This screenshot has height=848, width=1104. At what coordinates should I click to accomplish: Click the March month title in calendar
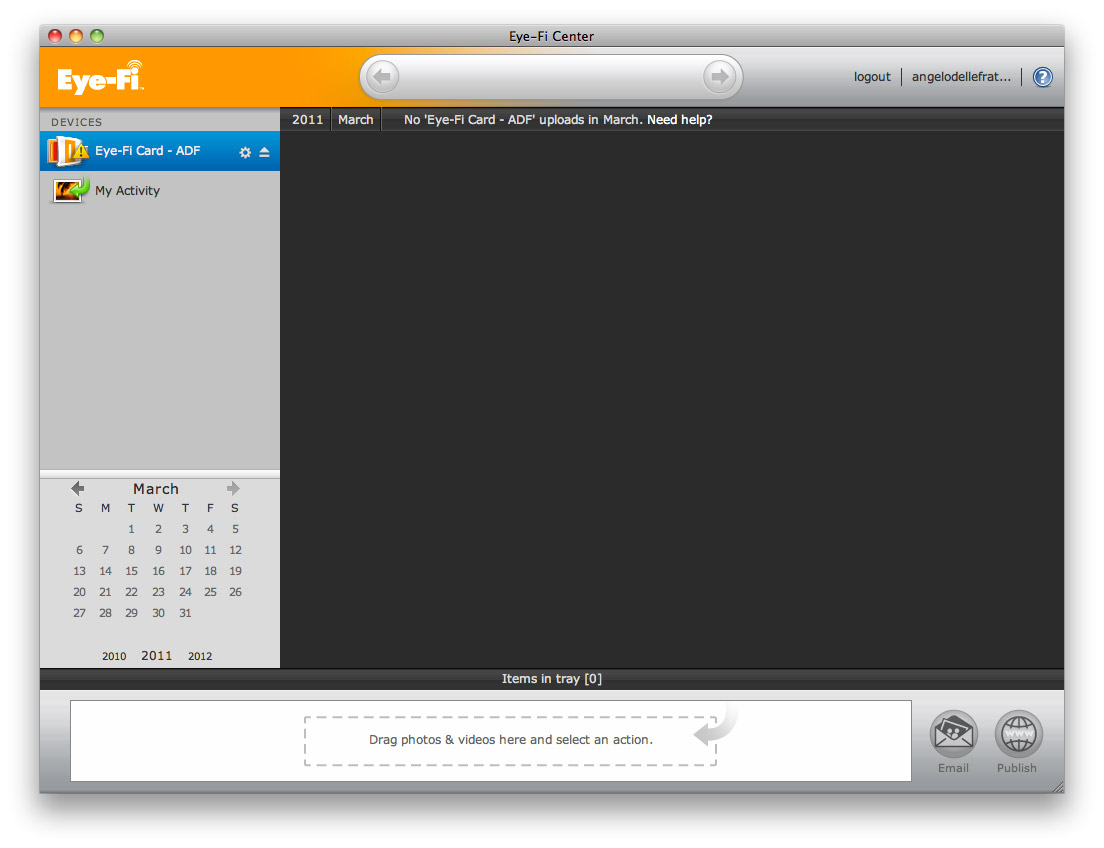click(x=156, y=489)
